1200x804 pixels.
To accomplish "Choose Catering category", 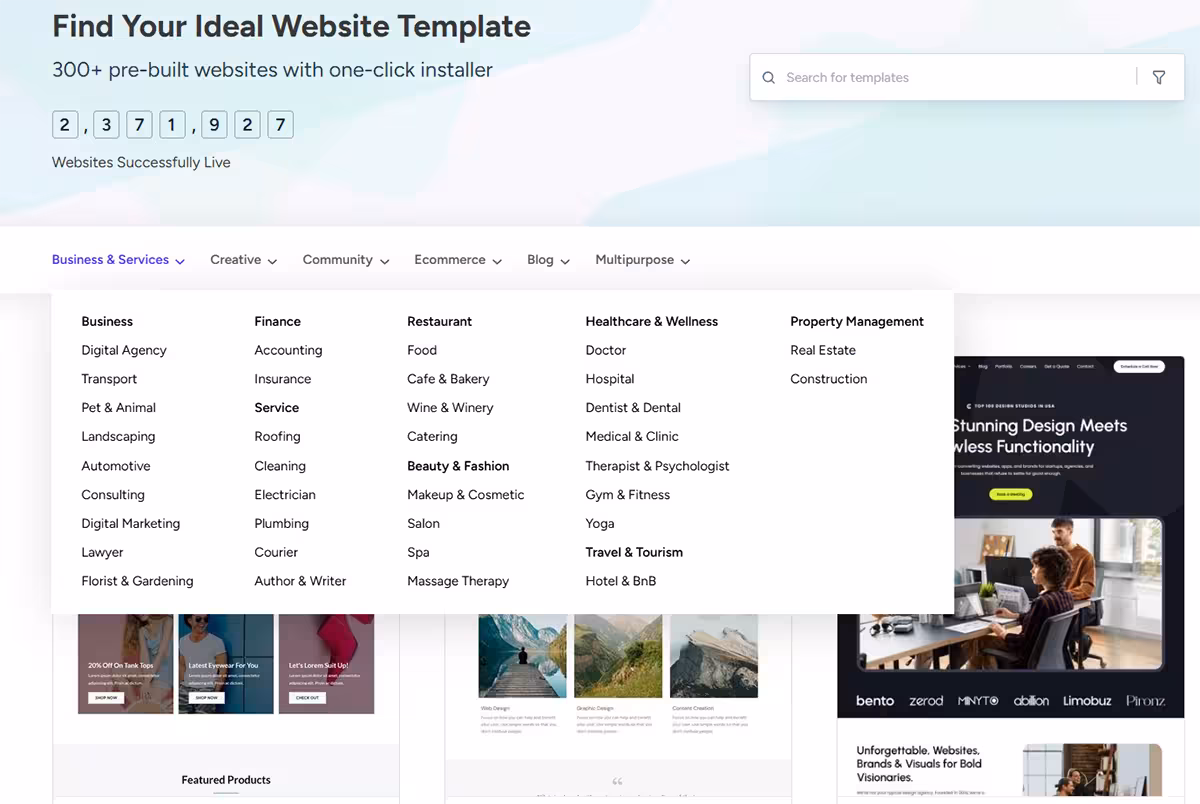I will [432, 437].
